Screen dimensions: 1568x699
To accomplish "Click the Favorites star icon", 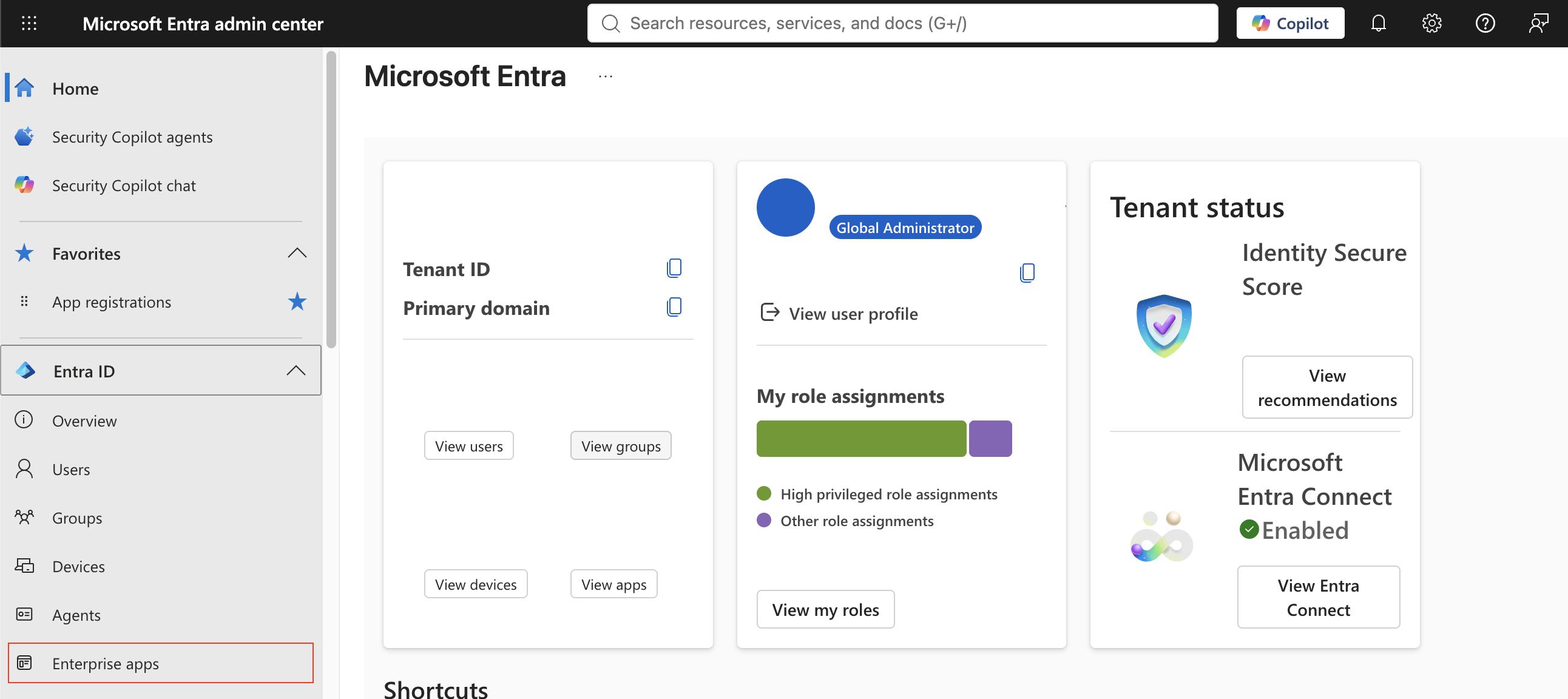I will [x=24, y=252].
